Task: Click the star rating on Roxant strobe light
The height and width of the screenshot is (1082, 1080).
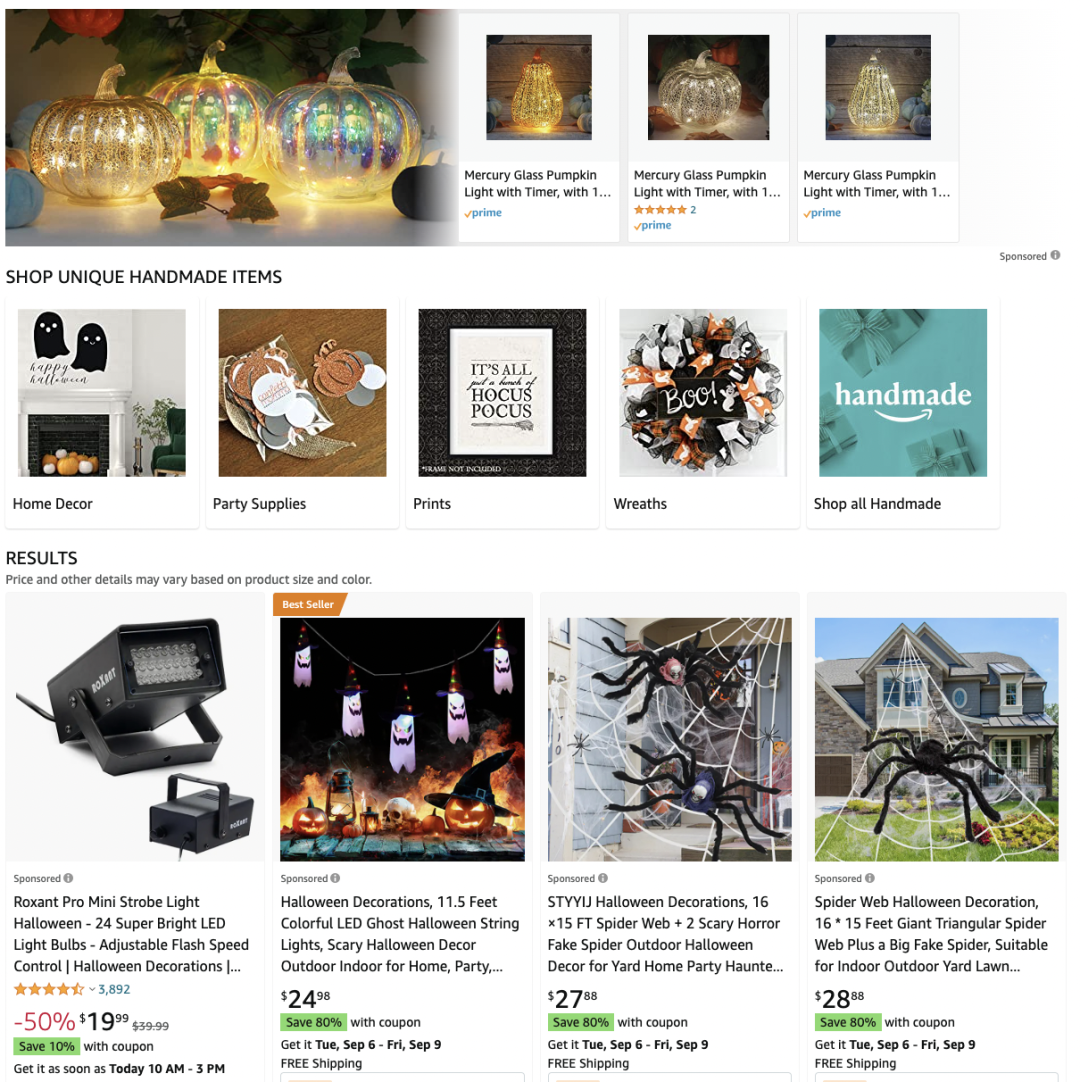Action: (49, 989)
